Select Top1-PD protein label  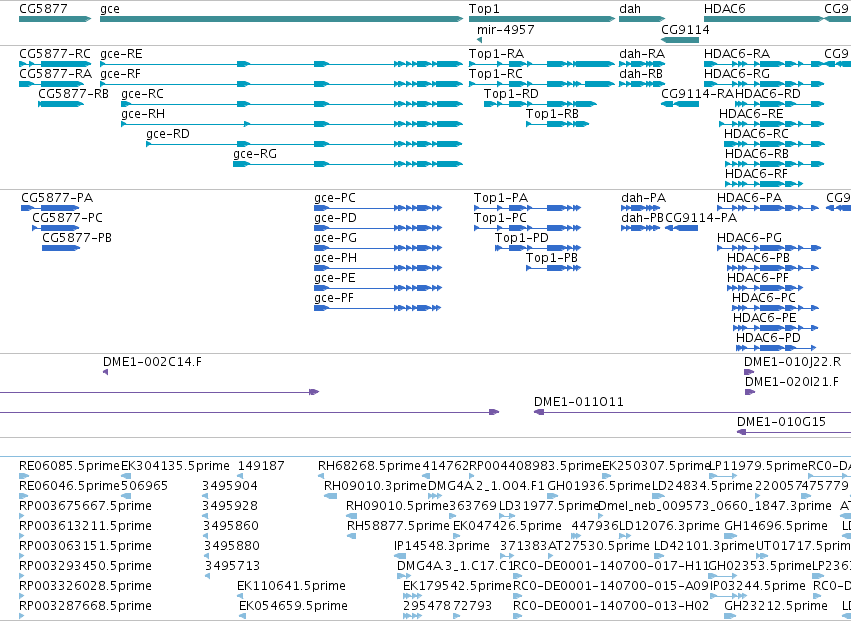522,238
